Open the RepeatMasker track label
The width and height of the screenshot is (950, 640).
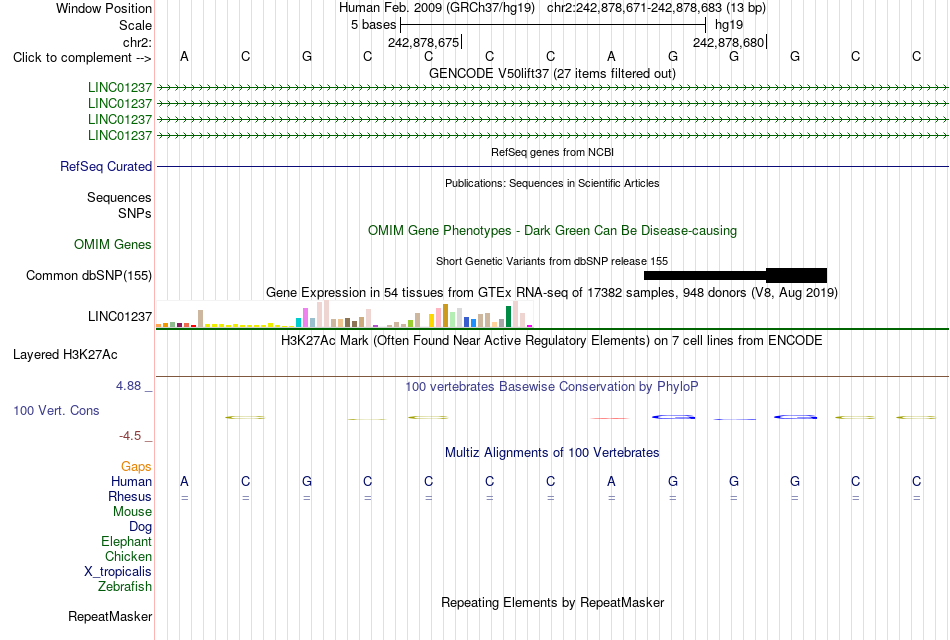(x=110, y=616)
